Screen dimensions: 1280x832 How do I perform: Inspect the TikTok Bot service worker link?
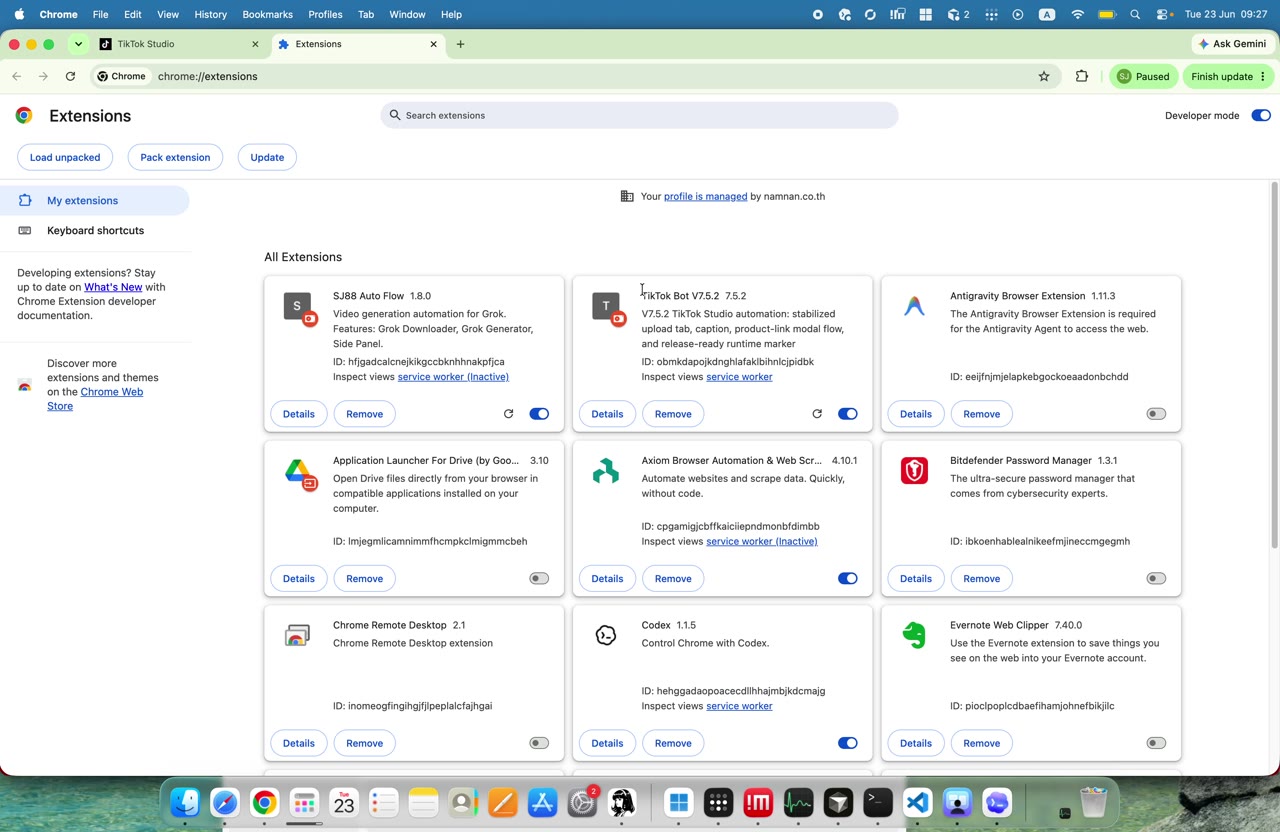tap(739, 377)
